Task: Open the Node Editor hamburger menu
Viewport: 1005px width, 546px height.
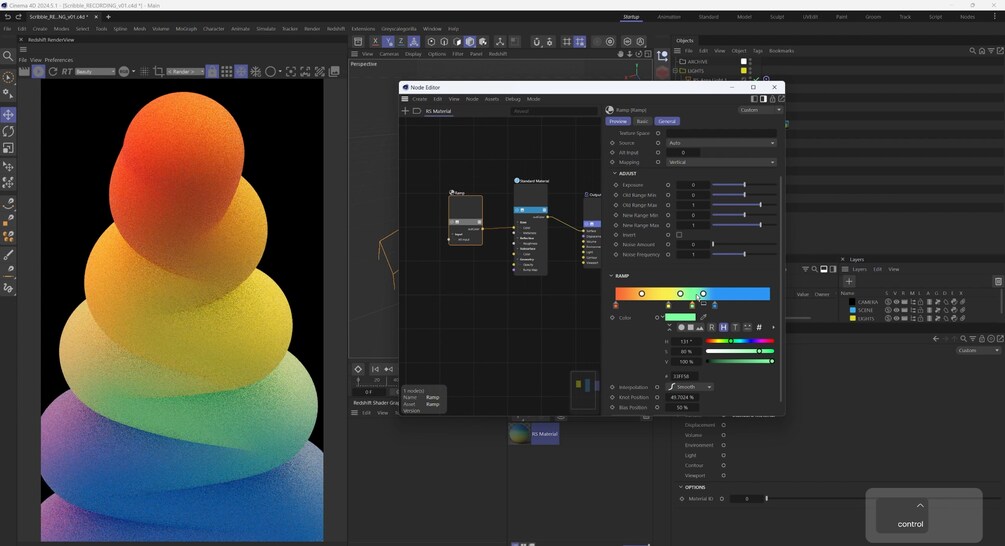Action: click(404, 99)
